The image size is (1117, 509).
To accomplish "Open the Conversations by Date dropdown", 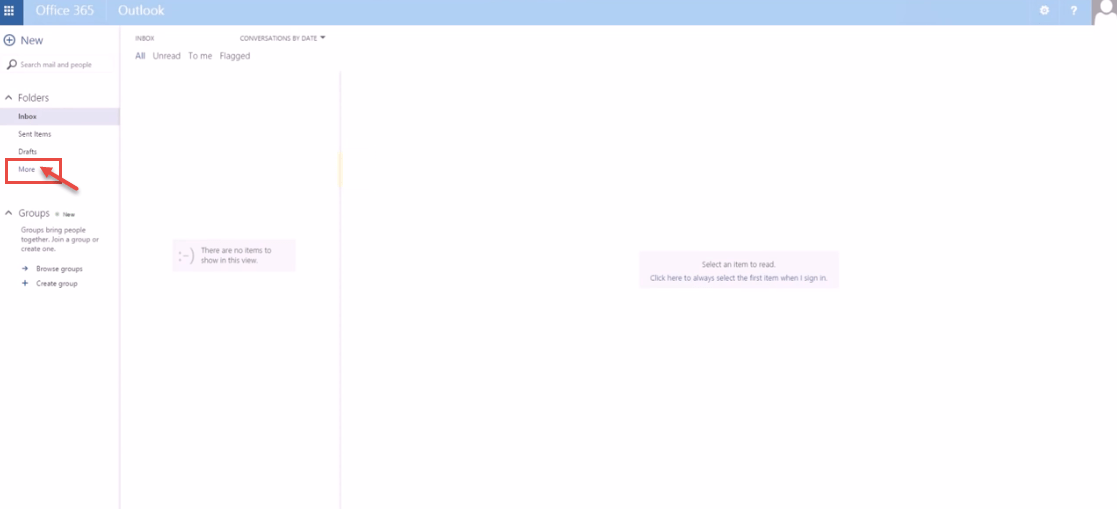I will (x=282, y=38).
